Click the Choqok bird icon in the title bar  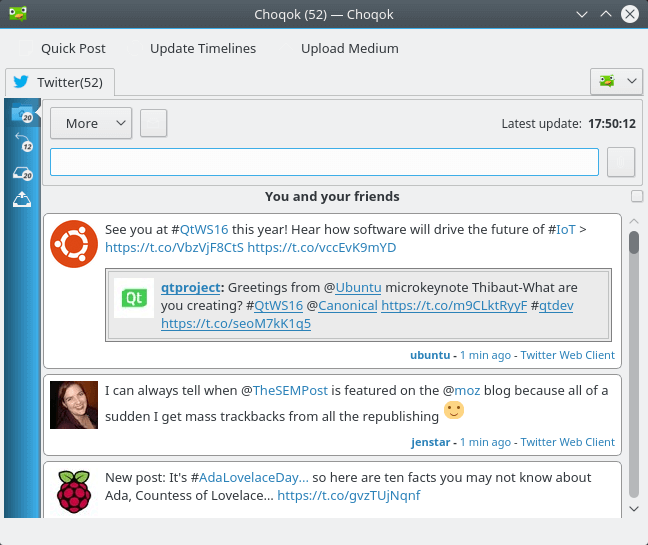pyautogui.click(x=17, y=15)
